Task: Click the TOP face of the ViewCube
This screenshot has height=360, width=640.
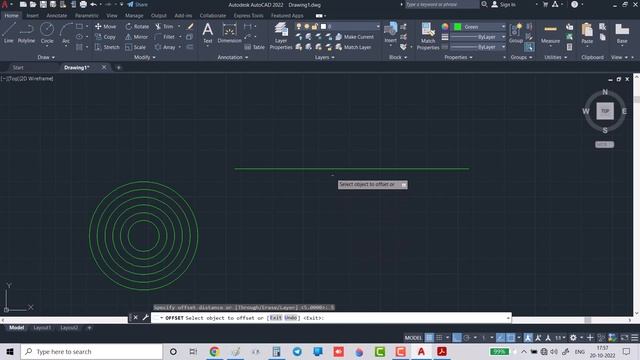Action: (x=605, y=111)
